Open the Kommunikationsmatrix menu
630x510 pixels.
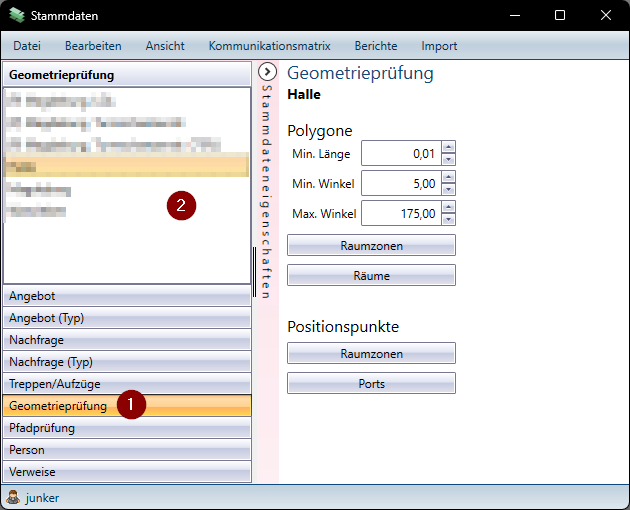click(x=269, y=46)
